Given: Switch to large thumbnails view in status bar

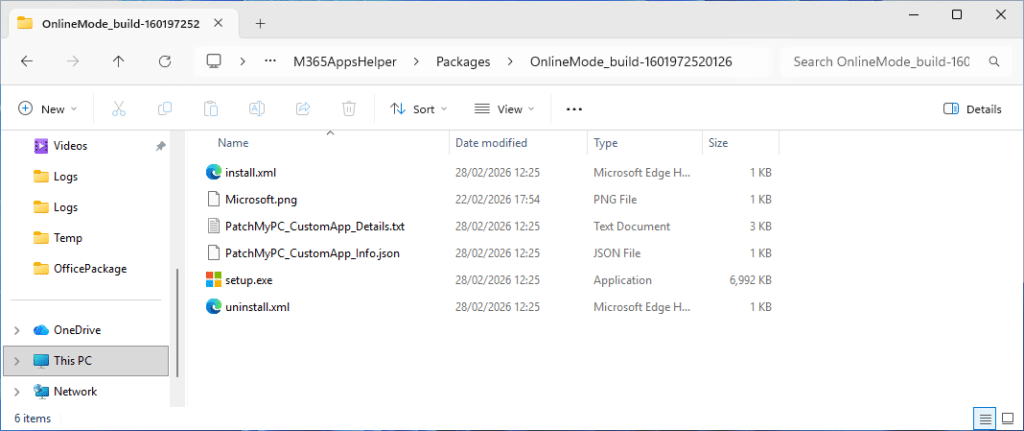Looking at the screenshot, I should tap(1007, 418).
